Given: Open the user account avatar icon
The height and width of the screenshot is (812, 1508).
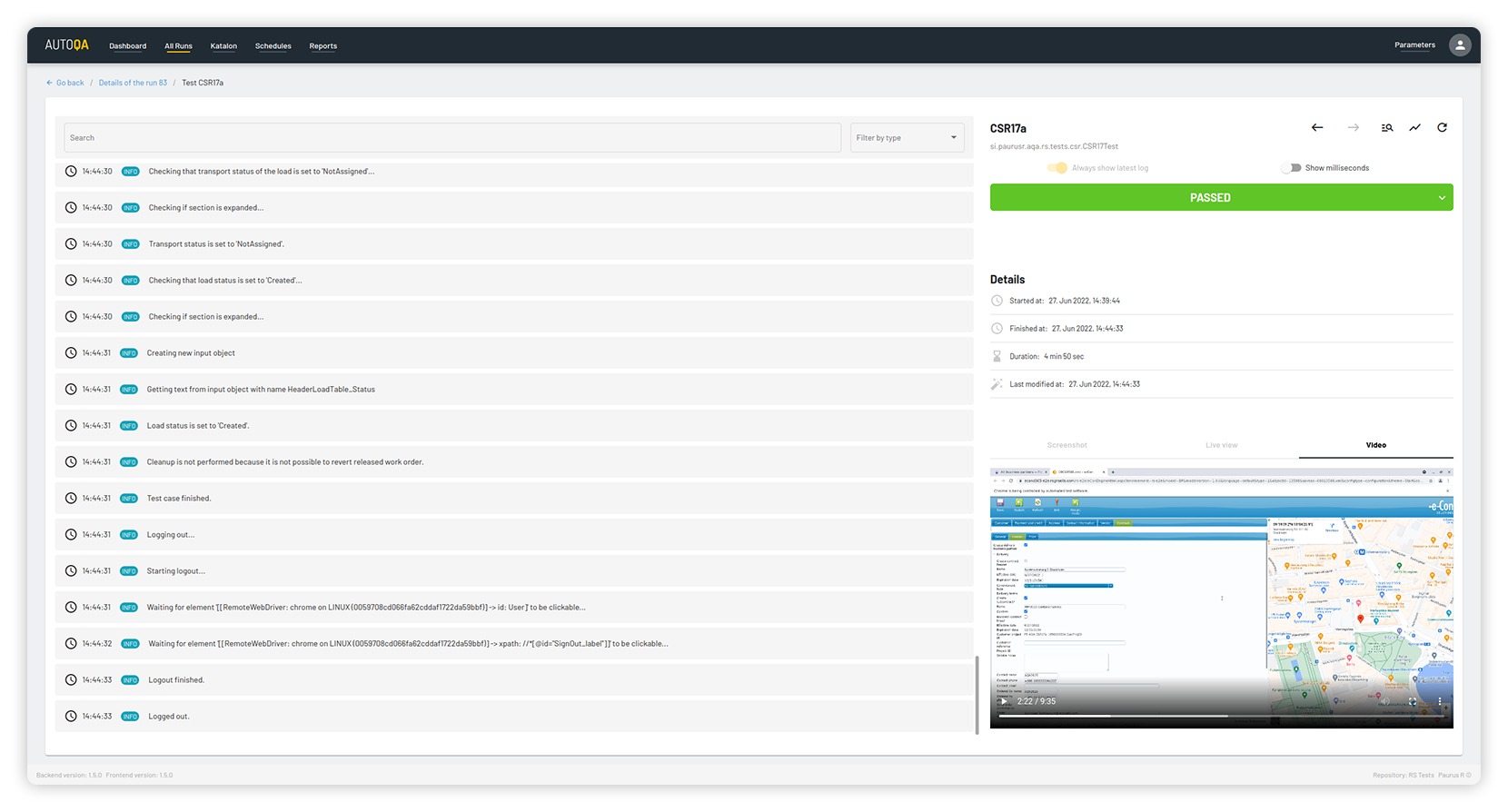Looking at the screenshot, I should tap(1460, 45).
